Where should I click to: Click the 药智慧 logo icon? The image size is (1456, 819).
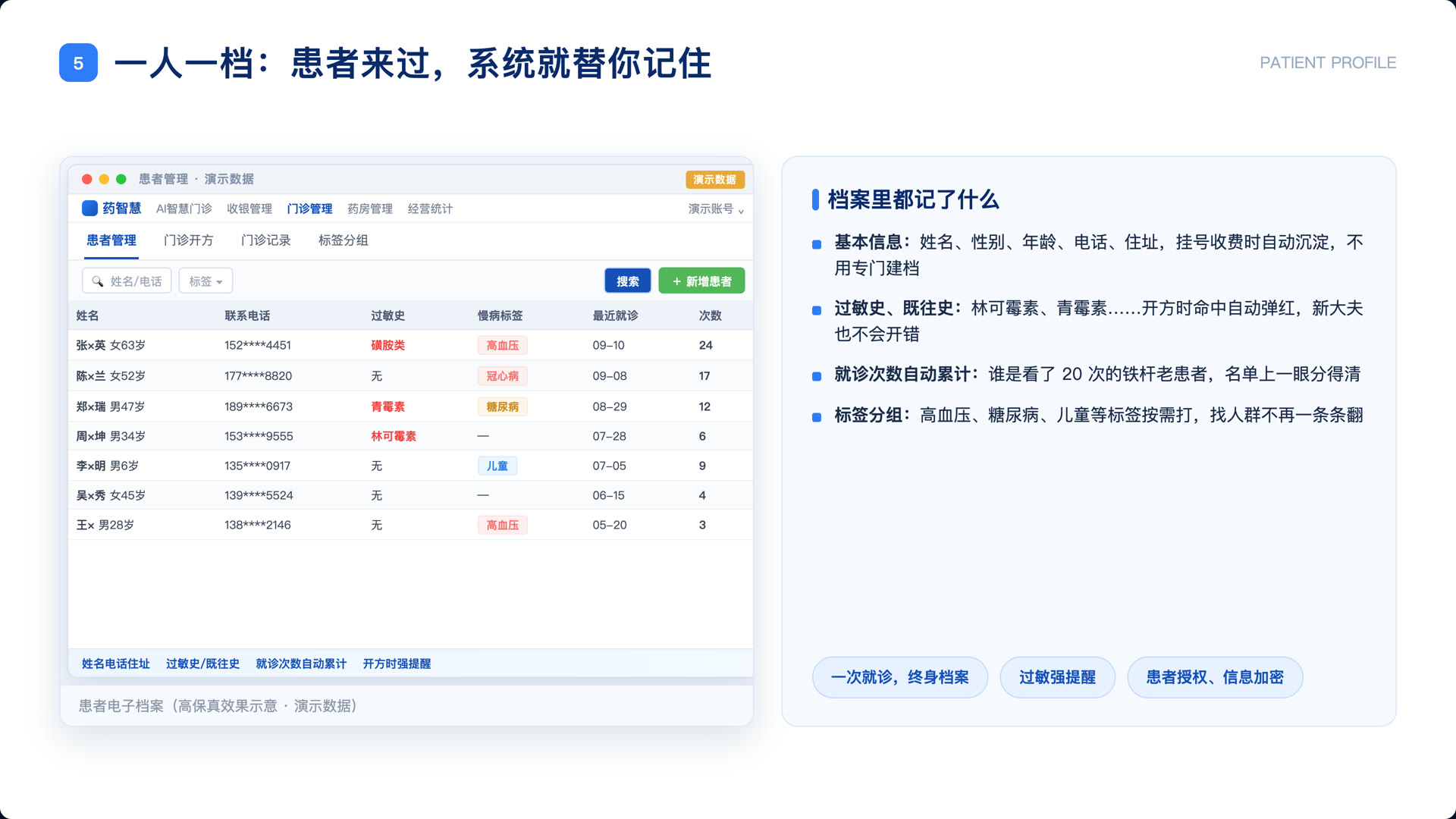tap(89, 208)
